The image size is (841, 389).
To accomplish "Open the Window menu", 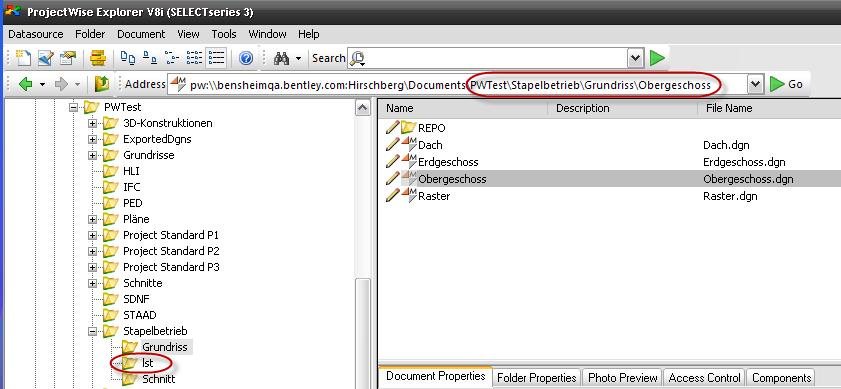I will coord(267,34).
